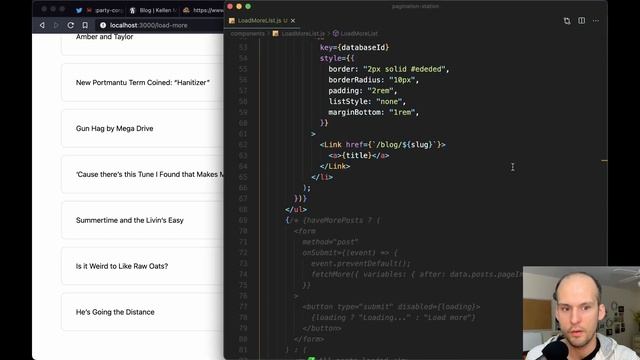Open 'New Portmantu Term Coined' post link
This screenshot has width=640, height=360.
click(x=142, y=82)
